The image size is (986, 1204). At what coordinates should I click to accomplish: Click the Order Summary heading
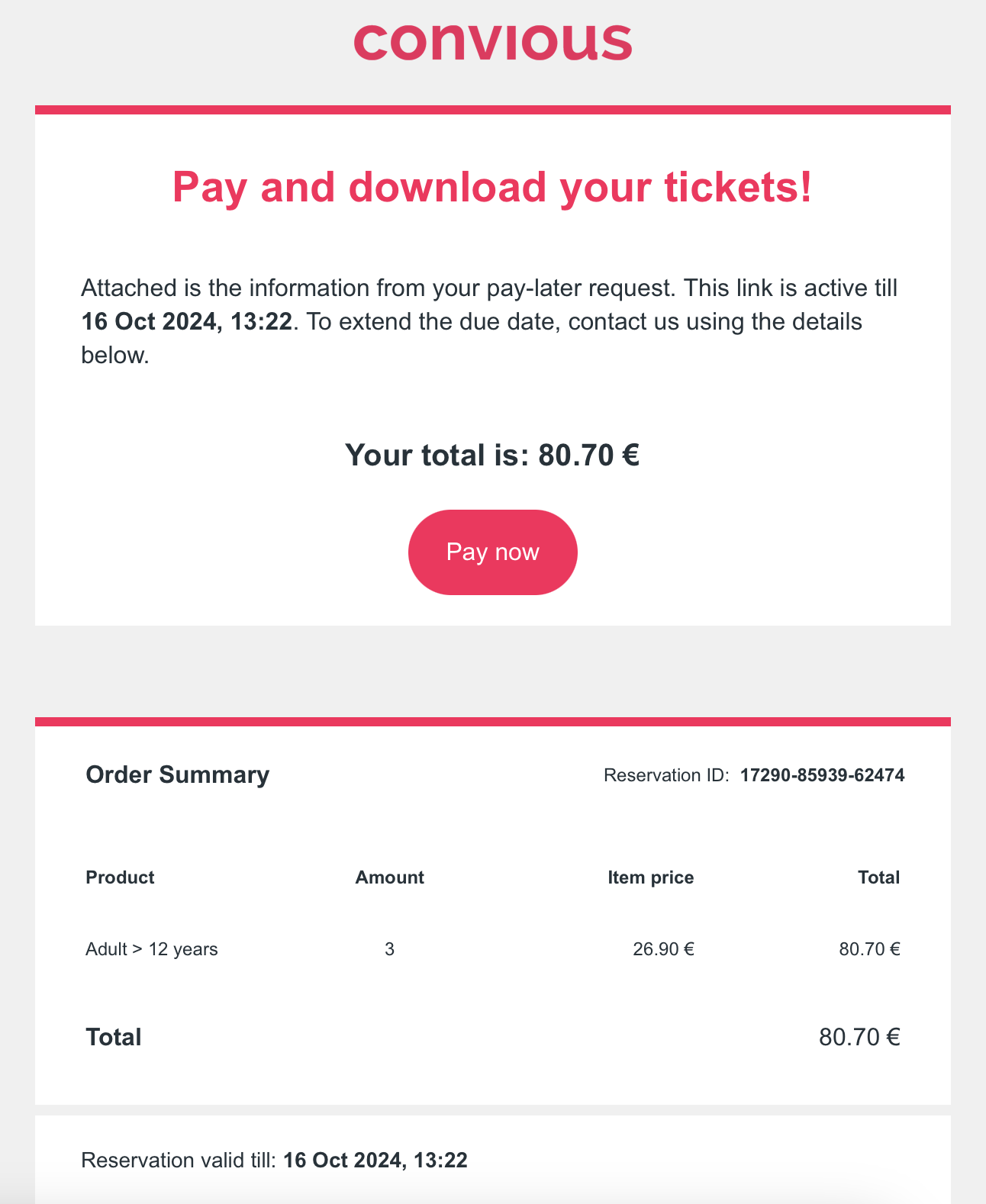178,774
